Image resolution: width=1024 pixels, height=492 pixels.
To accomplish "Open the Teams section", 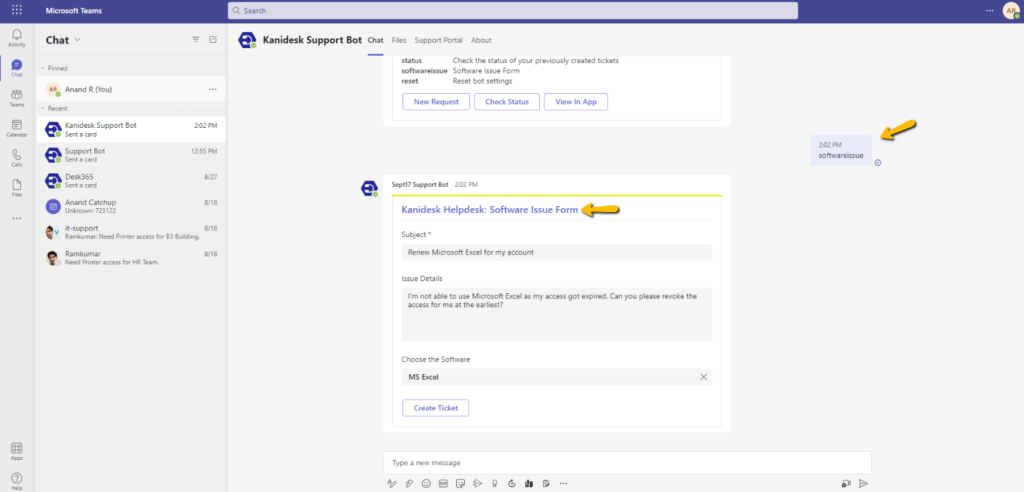I will click(17, 97).
